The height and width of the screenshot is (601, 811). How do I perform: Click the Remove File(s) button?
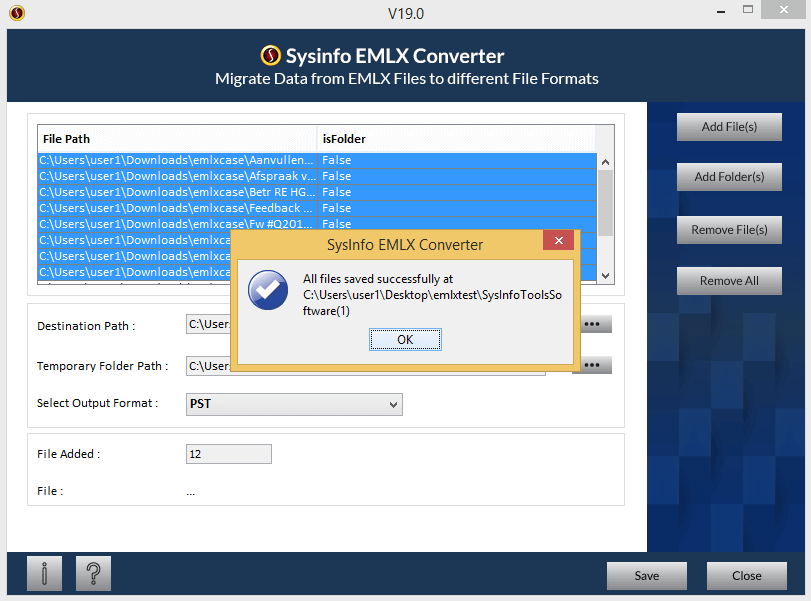click(x=729, y=230)
